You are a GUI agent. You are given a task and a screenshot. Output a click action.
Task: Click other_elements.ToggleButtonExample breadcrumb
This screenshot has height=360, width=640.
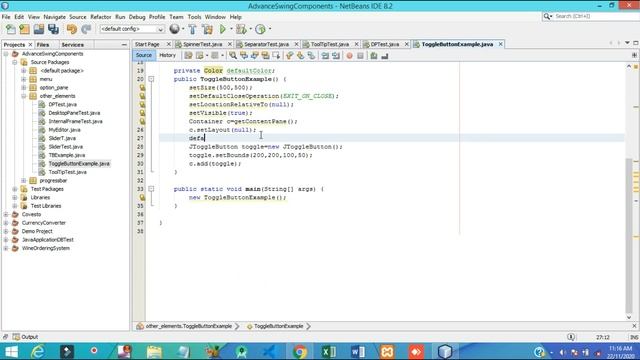[x=188, y=326]
